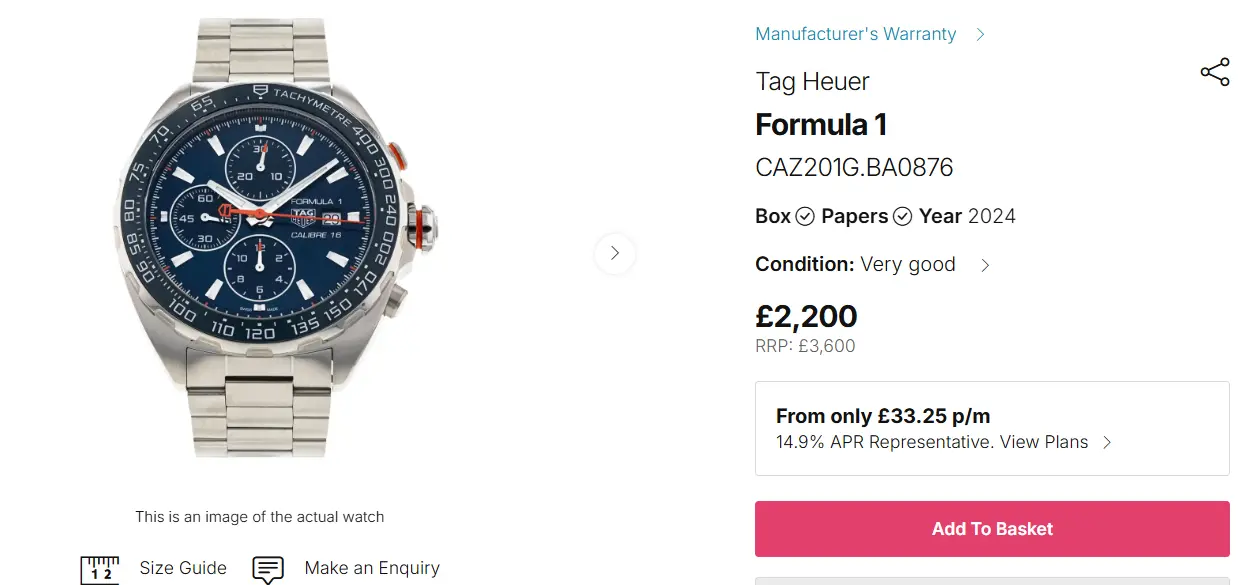Click the Size Guide ruler icon
Image resolution: width=1253 pixels, height=585 pixels.
coord(99,569)
